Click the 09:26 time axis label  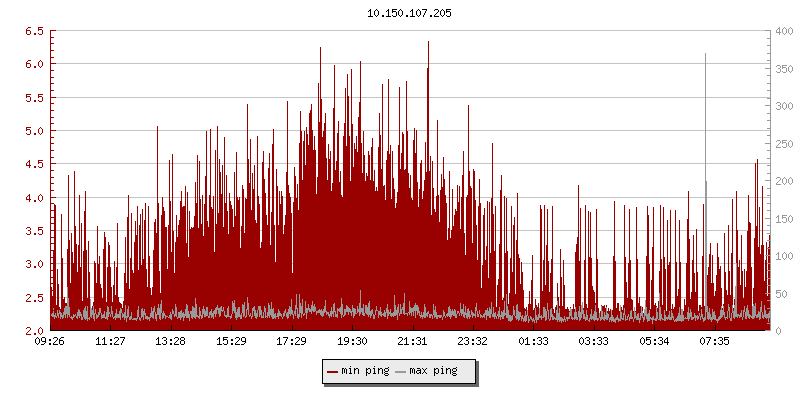click(50, 341)
